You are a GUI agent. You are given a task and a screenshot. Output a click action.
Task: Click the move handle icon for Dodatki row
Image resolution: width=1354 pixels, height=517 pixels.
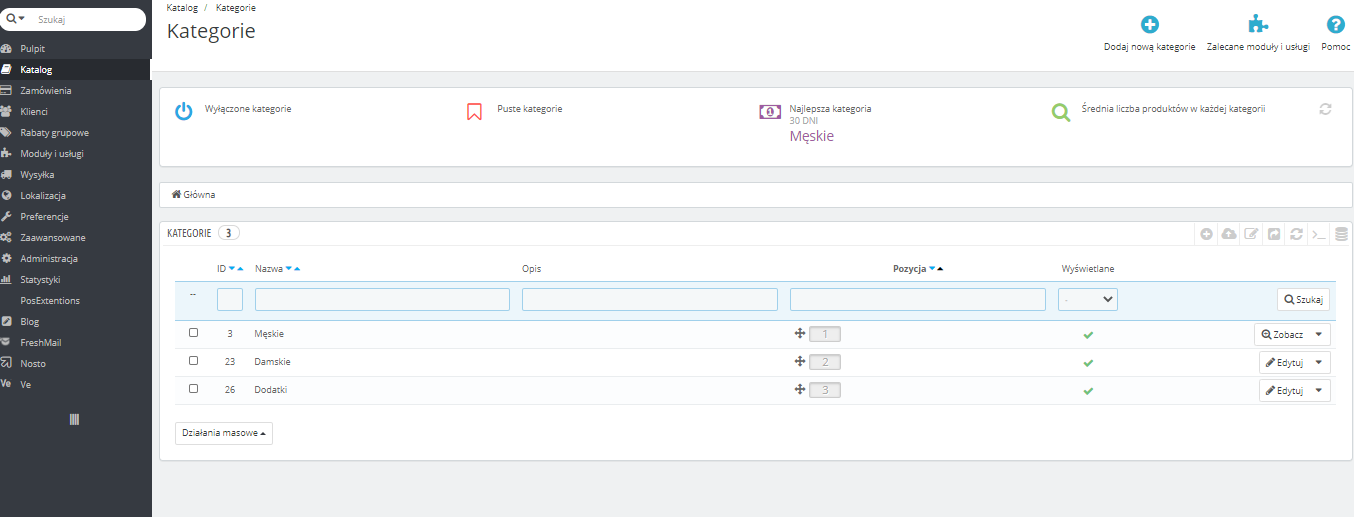tap(800, 390)
